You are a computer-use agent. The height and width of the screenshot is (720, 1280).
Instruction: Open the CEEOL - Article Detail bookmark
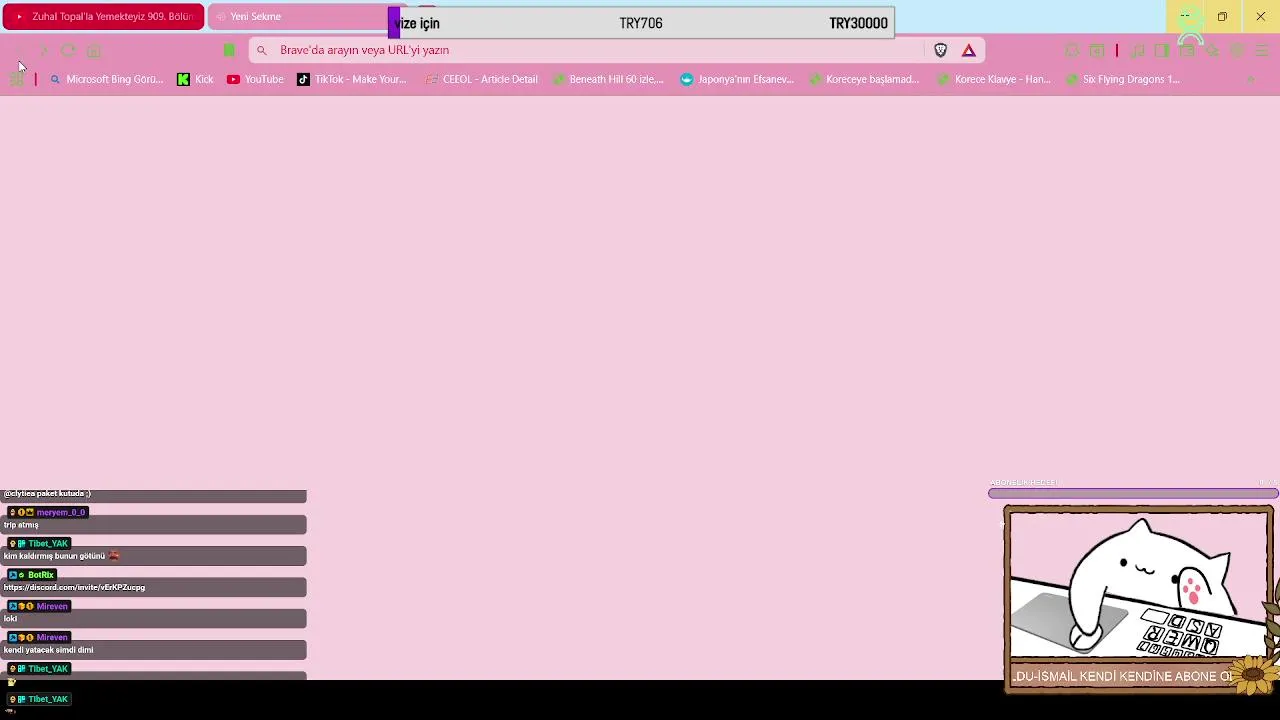[x=481, y=79]
